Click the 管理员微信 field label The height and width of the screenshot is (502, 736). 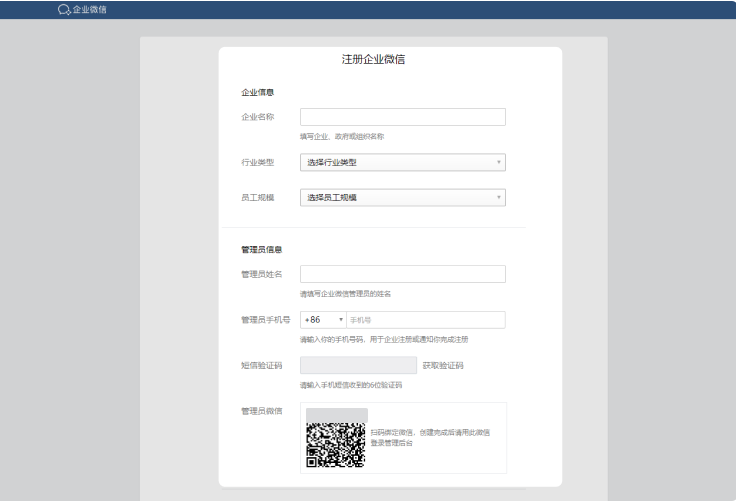(261, 410)
